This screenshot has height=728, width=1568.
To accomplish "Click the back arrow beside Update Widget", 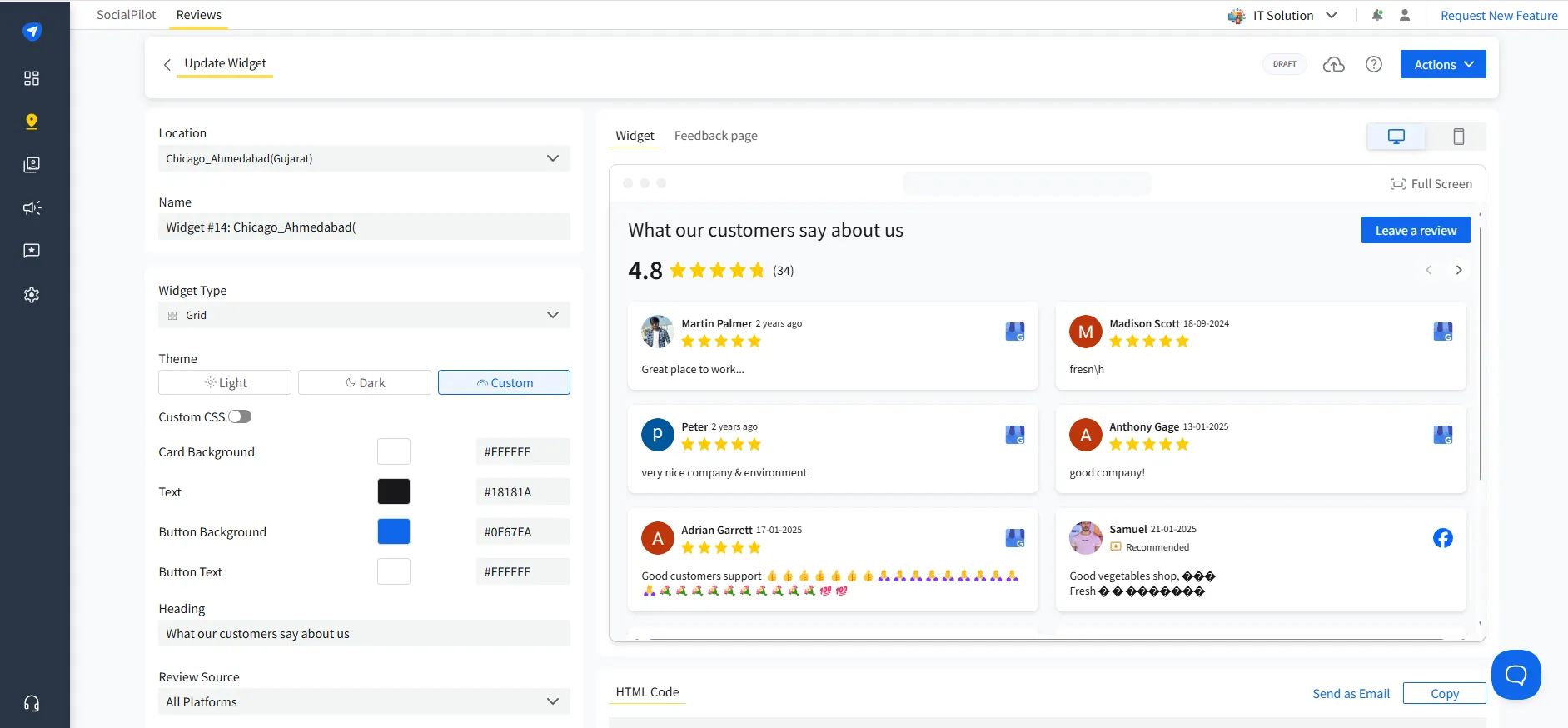I will pyautogui.click(x=167, y=64).
